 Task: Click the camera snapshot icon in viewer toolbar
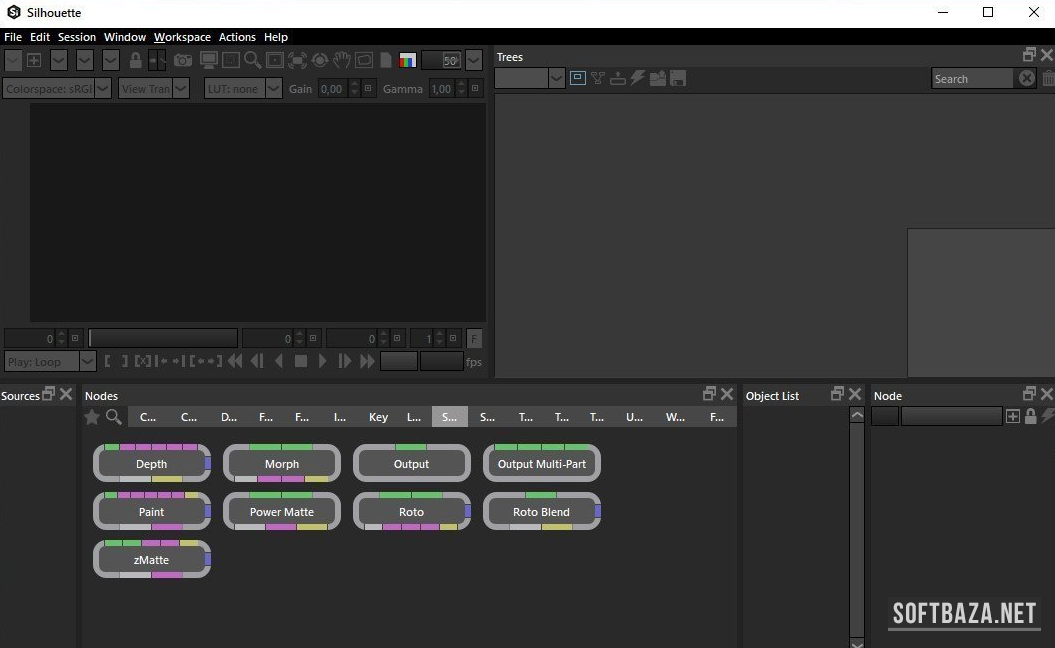point(183,60)
